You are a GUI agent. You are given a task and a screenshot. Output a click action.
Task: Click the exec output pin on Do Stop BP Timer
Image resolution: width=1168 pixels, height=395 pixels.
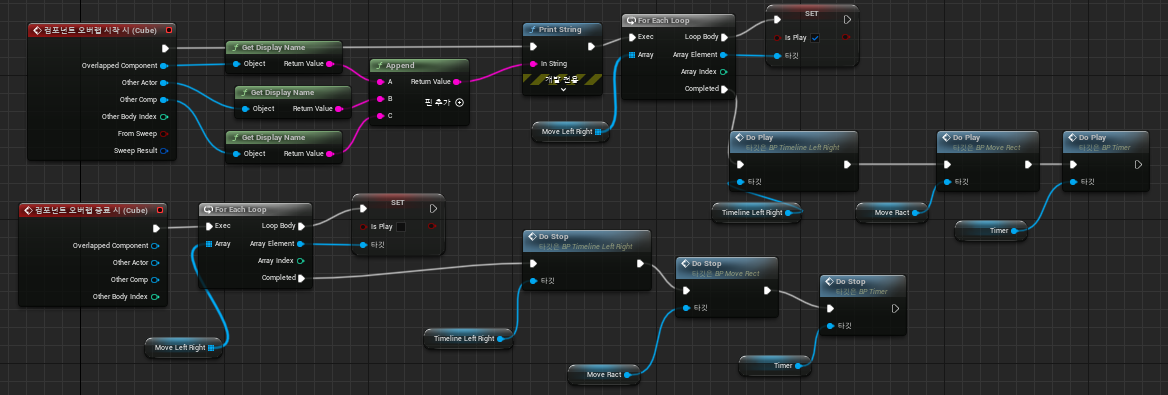895,309
